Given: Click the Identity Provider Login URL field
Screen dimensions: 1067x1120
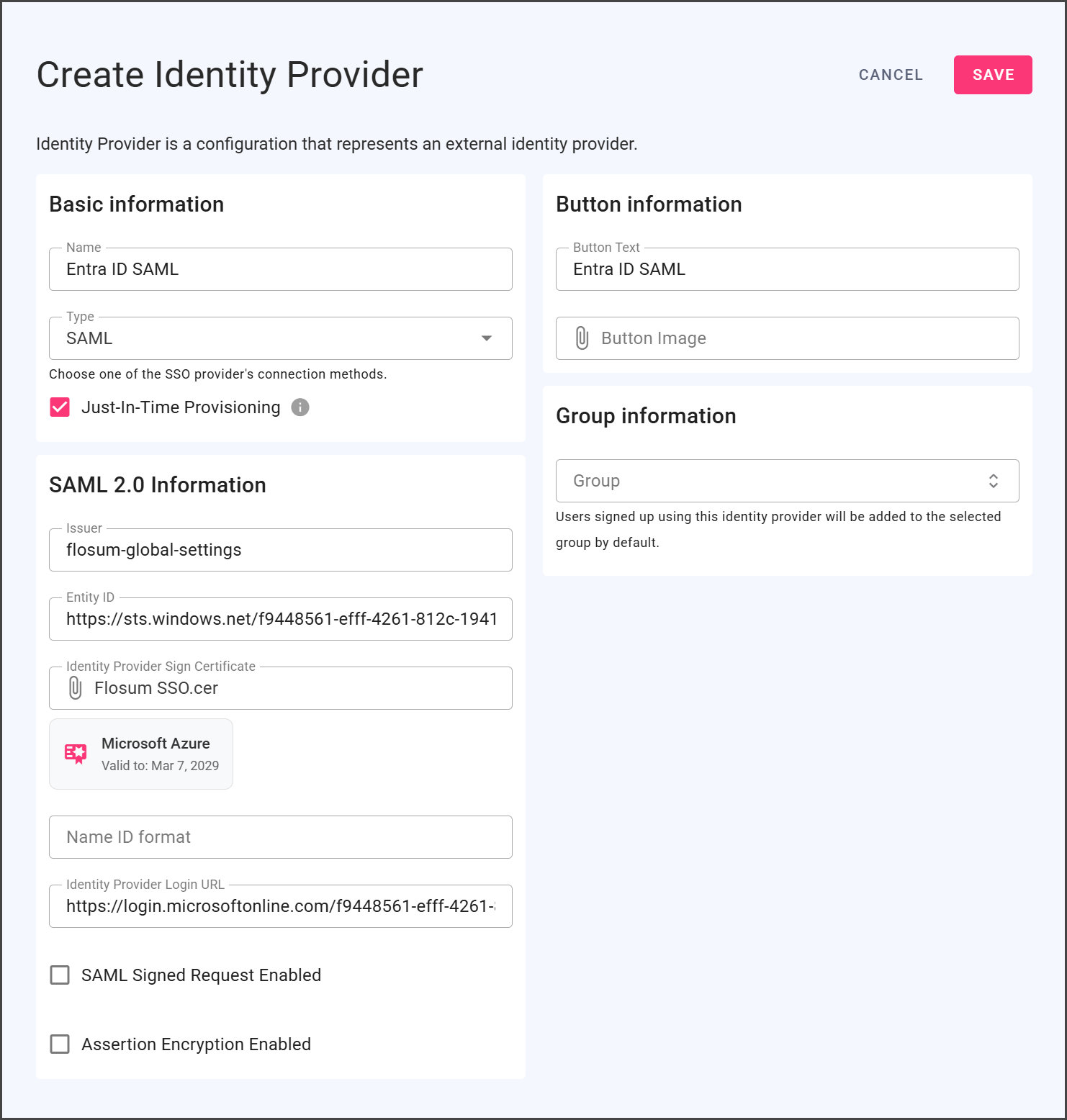Looking at the screenshot, I should (281, 906).
